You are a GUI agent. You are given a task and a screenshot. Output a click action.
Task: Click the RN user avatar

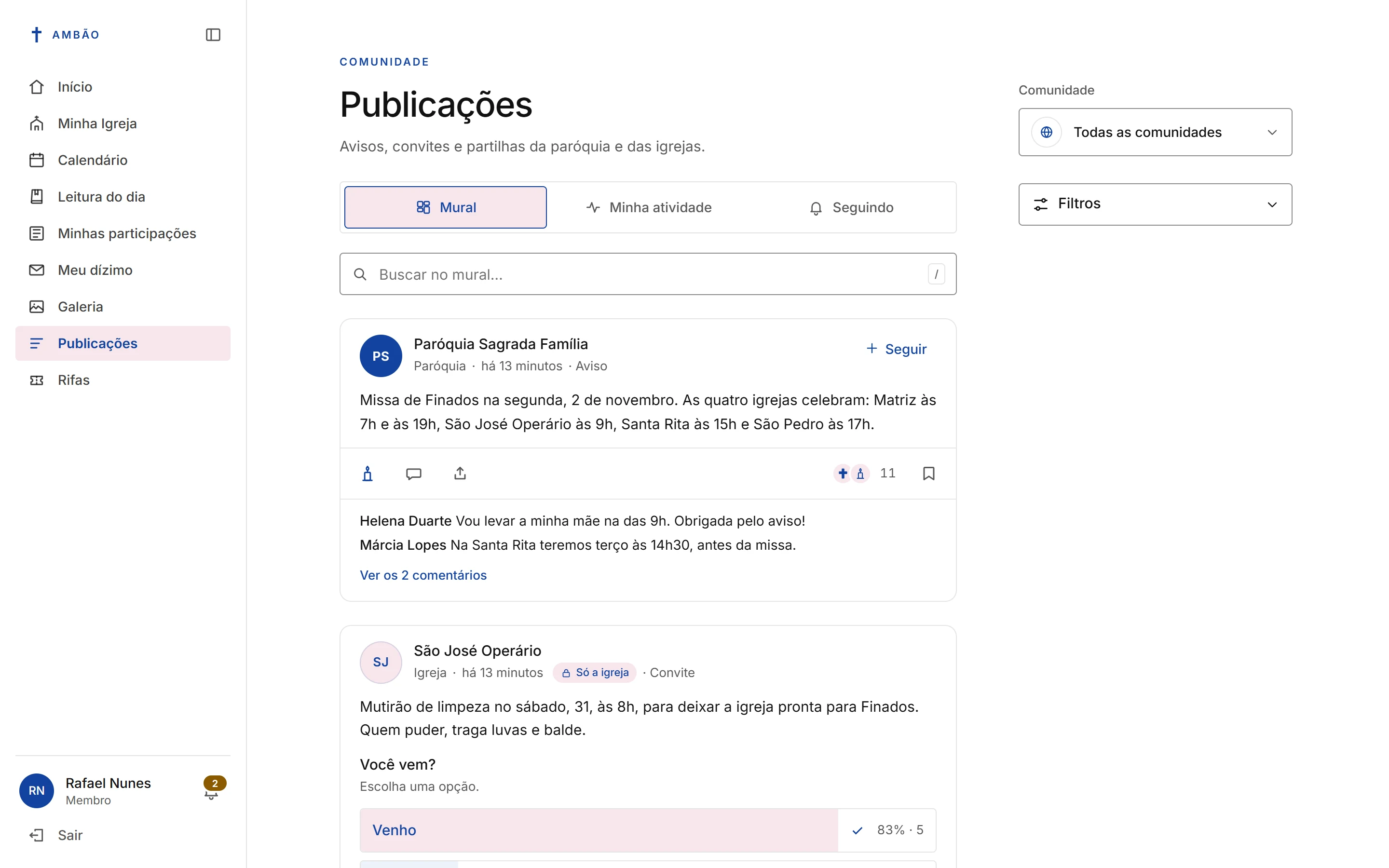click(x=37, y=790)
